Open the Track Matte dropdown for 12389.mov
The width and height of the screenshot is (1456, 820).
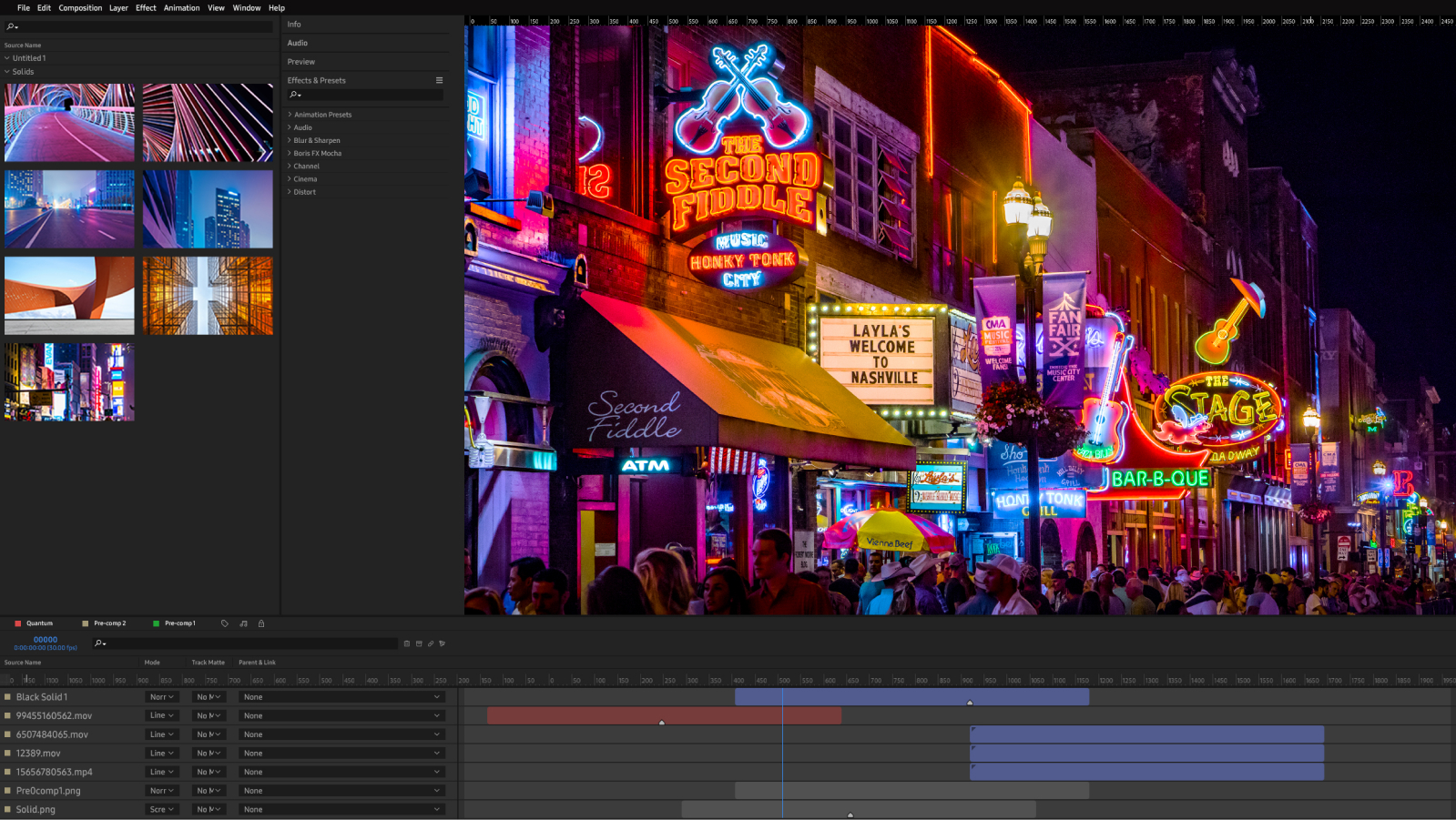click(209, 754)
